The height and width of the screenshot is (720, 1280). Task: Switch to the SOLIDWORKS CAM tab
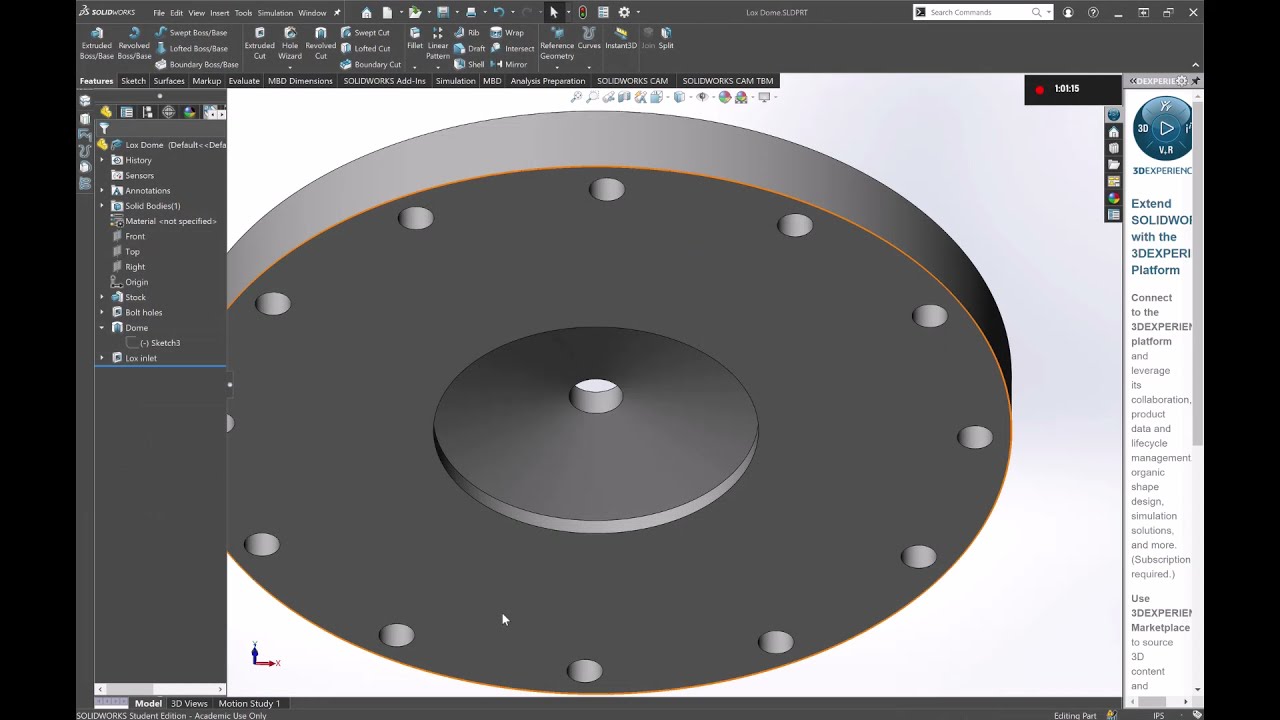pyautogui.click(x=632, y=81)
